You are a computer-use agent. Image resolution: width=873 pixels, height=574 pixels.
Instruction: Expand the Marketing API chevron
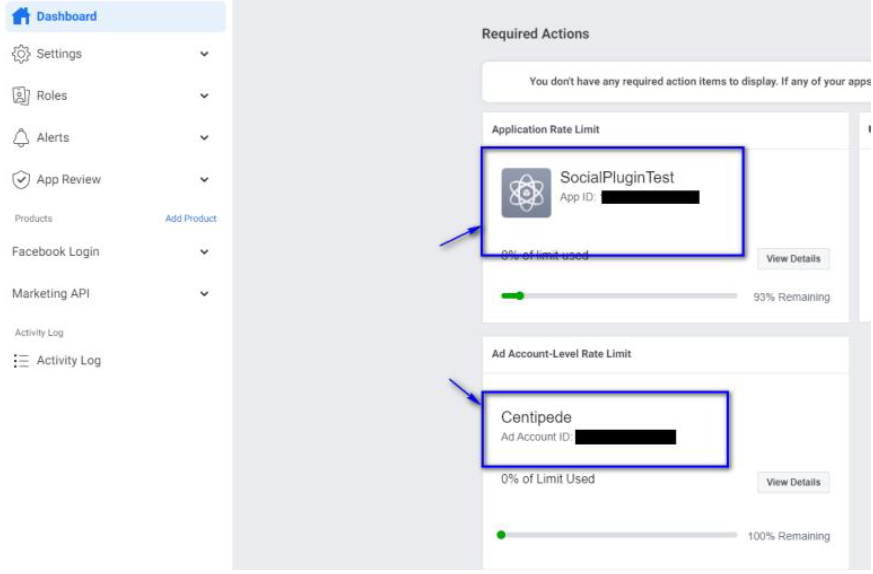tap(204, 294)
